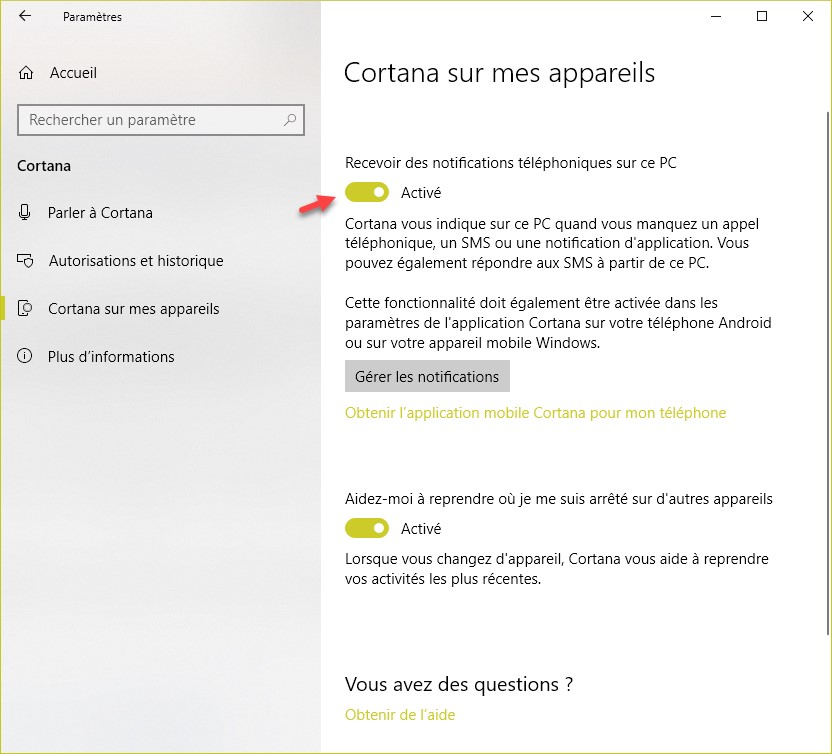The width and height of the screenshot is (832, 754).
Task: Click the Obtenir de l'aide link
Action: (400, 715)
